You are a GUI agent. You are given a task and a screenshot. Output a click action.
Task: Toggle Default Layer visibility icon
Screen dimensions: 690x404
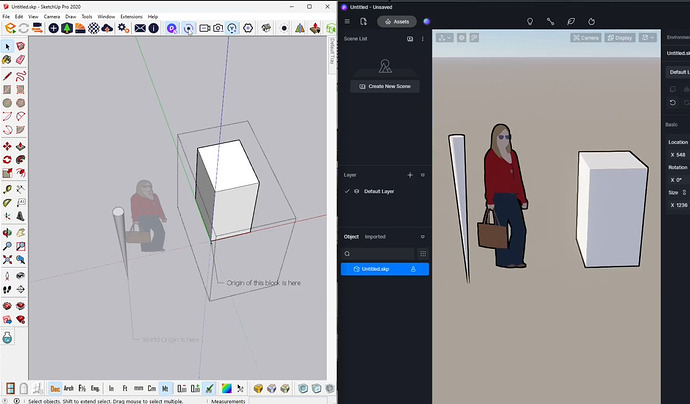point(356,191)
